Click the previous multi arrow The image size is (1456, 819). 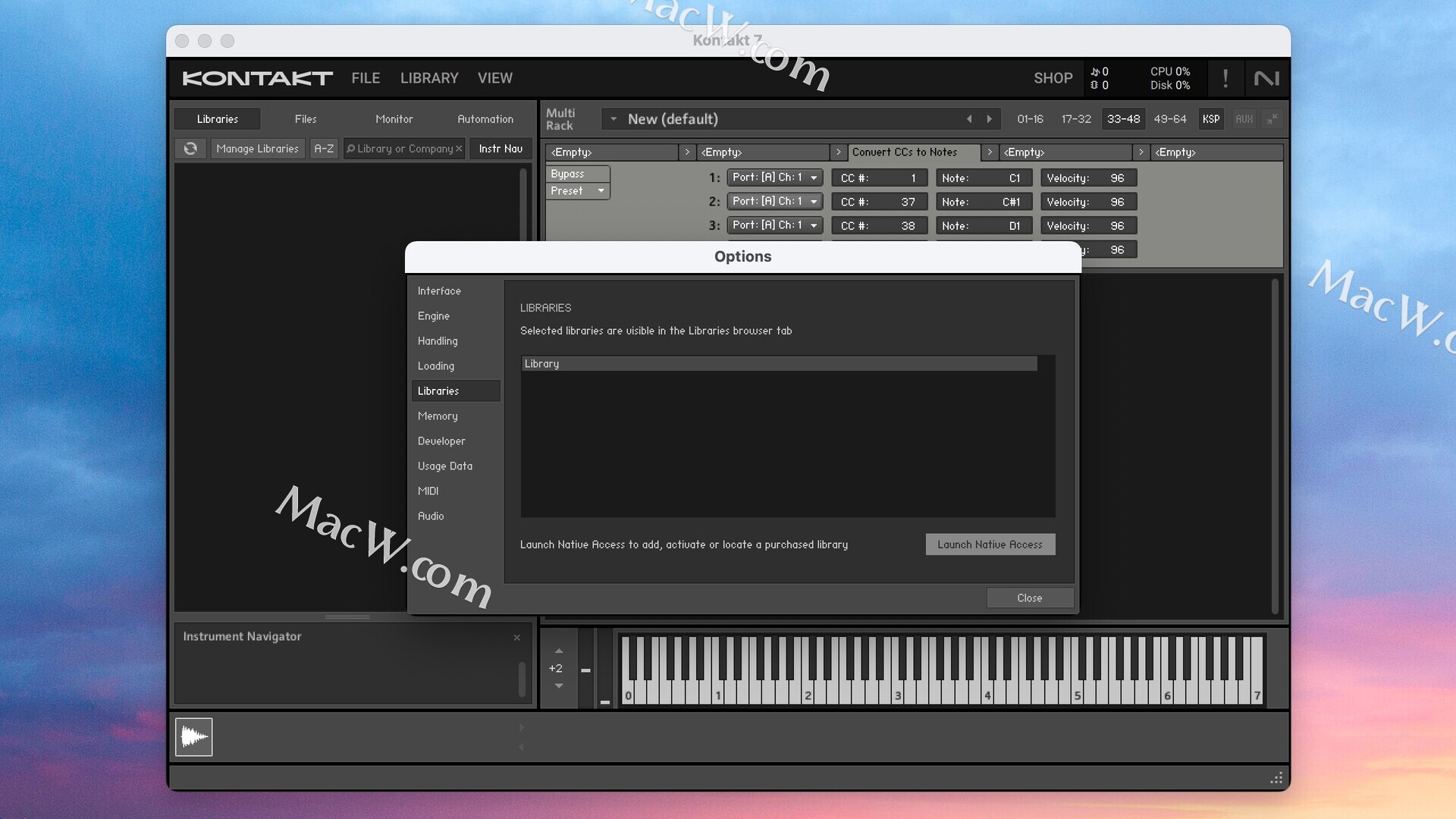click(x=969, y=119)
